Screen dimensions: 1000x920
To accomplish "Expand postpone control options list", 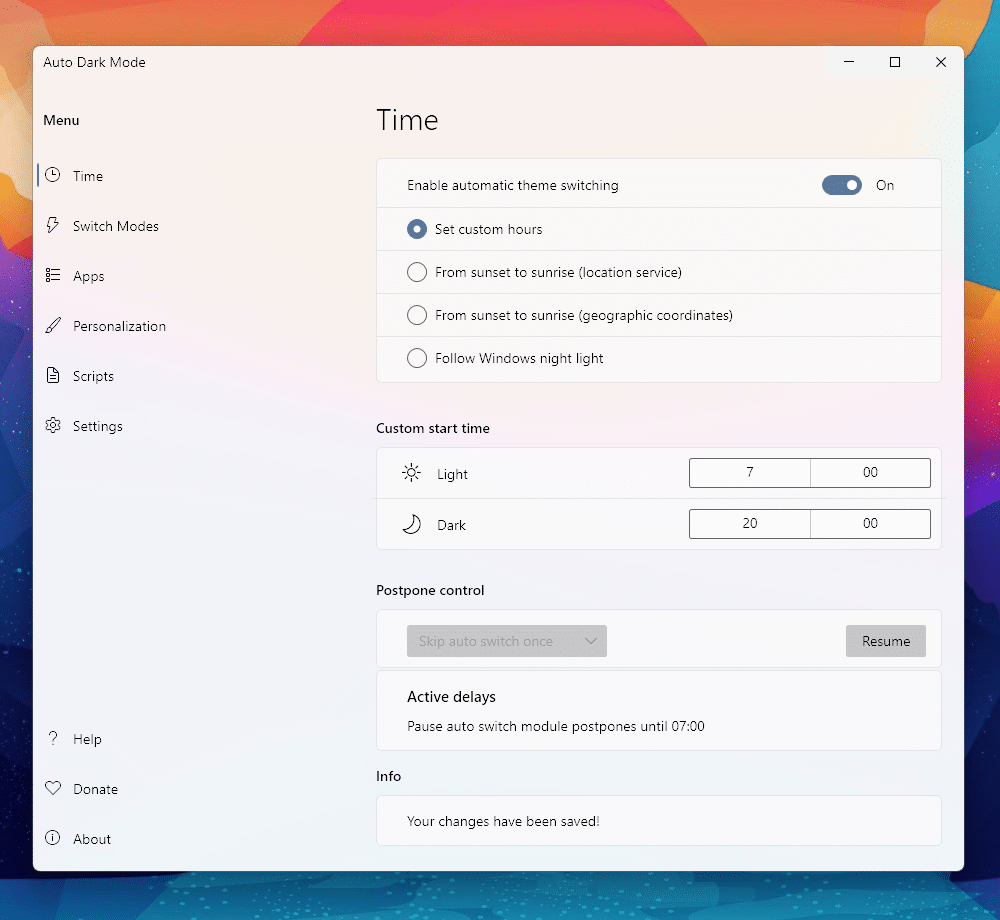I will (x=591, y=641).
